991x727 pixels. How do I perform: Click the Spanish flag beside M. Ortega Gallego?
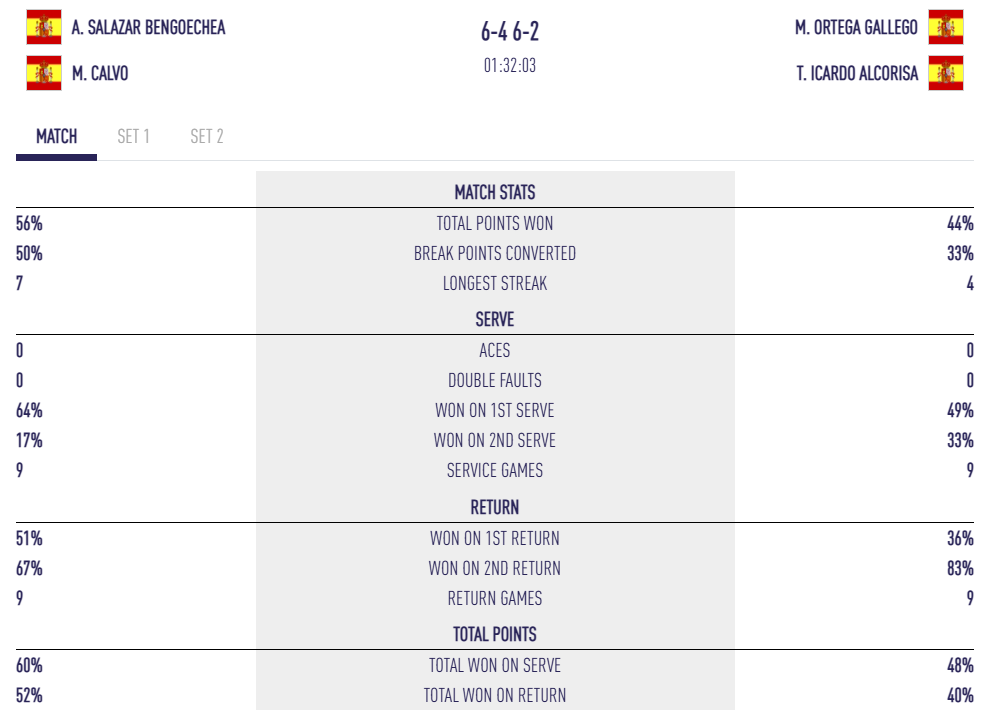pos(945,28)
